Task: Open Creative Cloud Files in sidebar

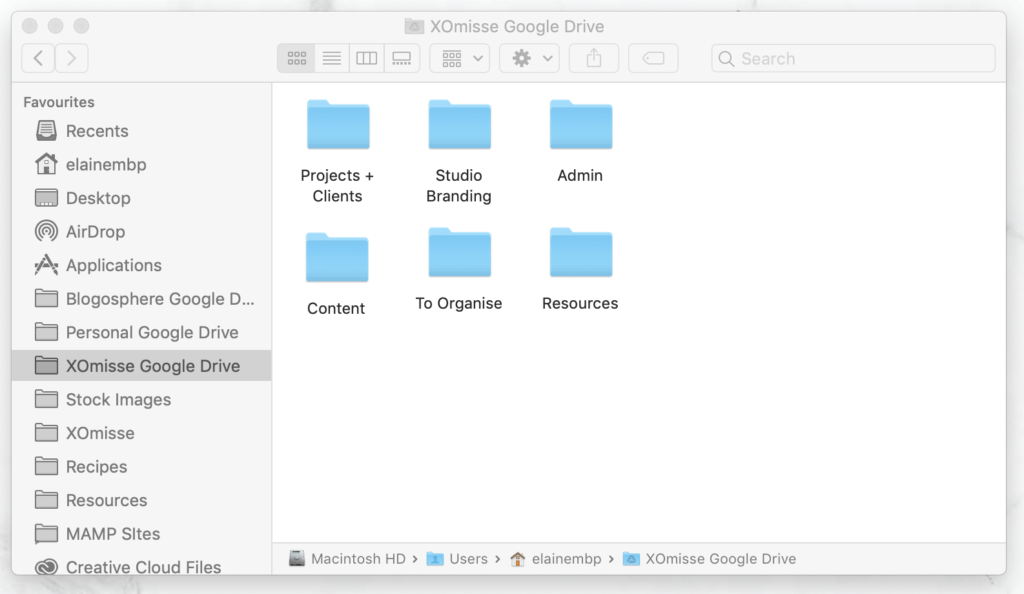Action: coord(141,567)
